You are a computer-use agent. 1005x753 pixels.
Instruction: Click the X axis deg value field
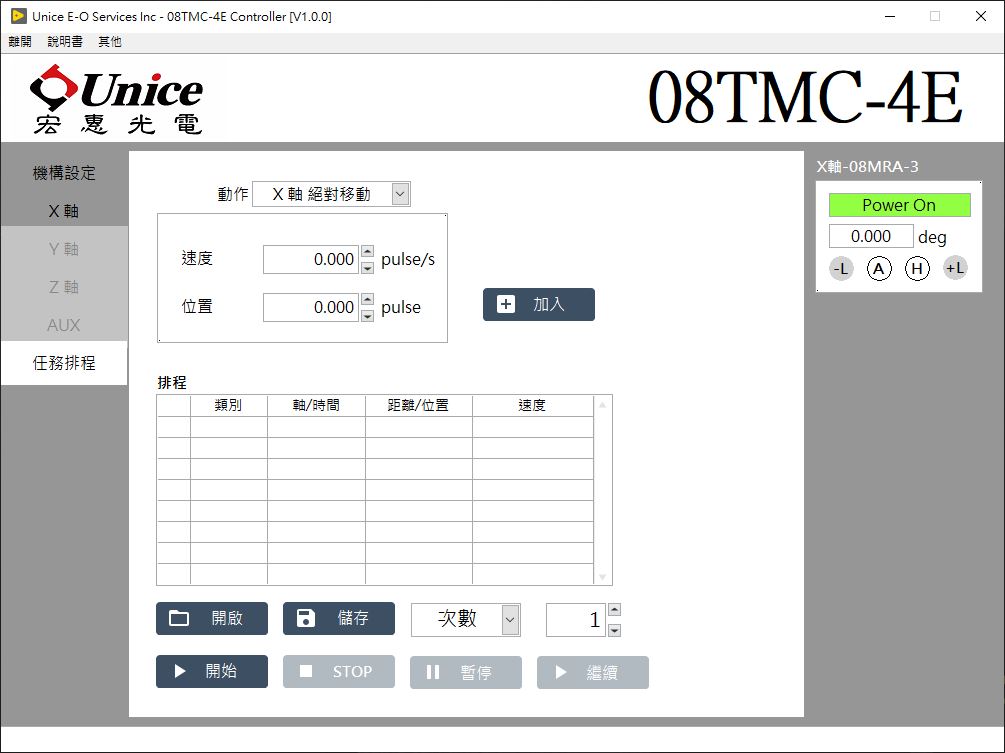[871, 236]
